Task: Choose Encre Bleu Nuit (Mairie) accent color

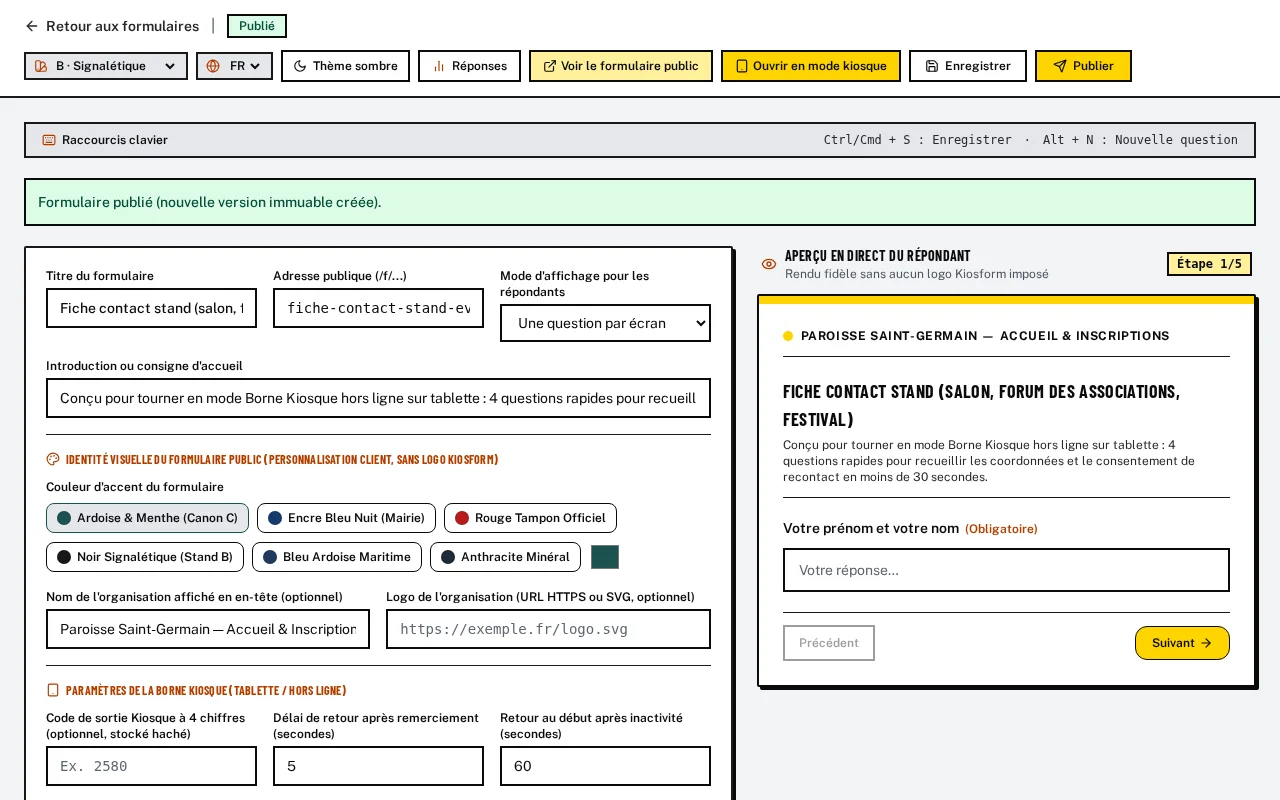Action: coord(346,518)
